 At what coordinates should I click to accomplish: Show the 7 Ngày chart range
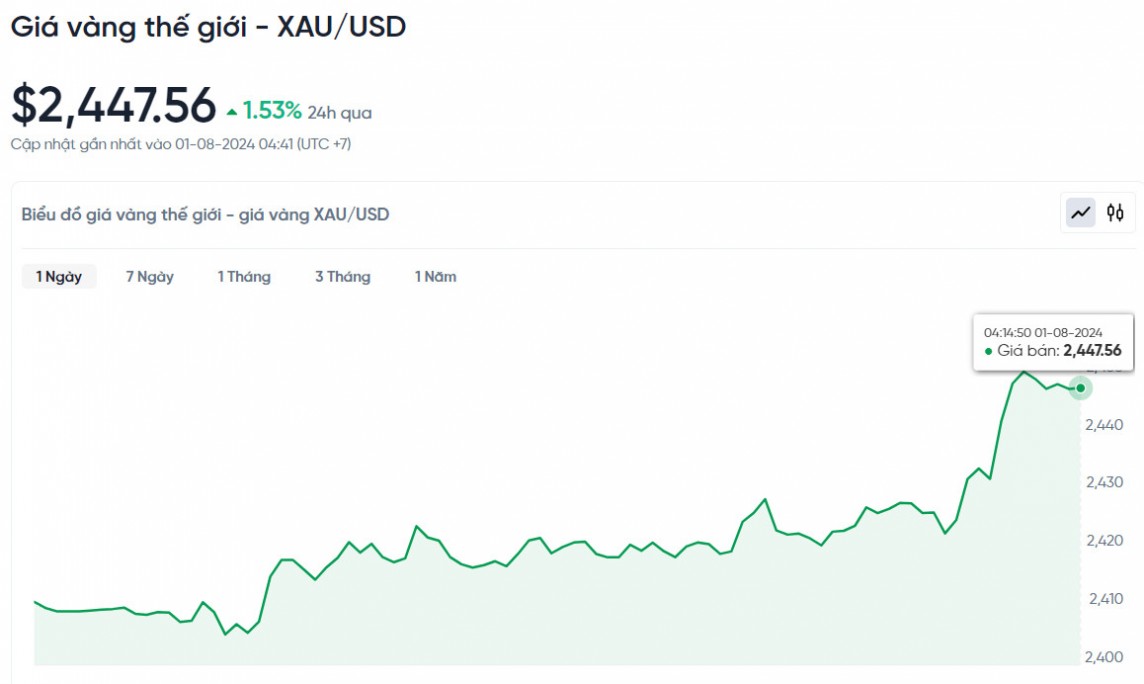click(x=150, y=277)
